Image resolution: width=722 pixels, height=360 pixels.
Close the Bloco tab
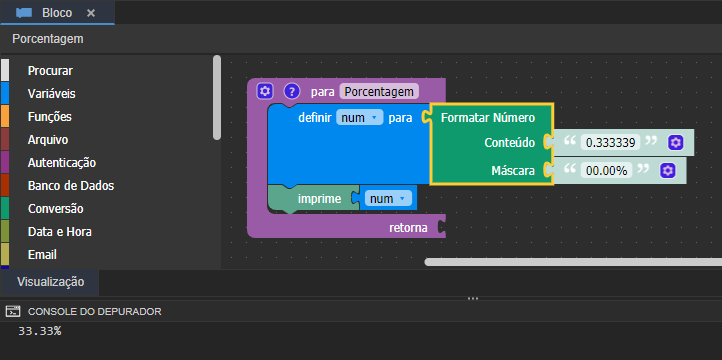91,13
